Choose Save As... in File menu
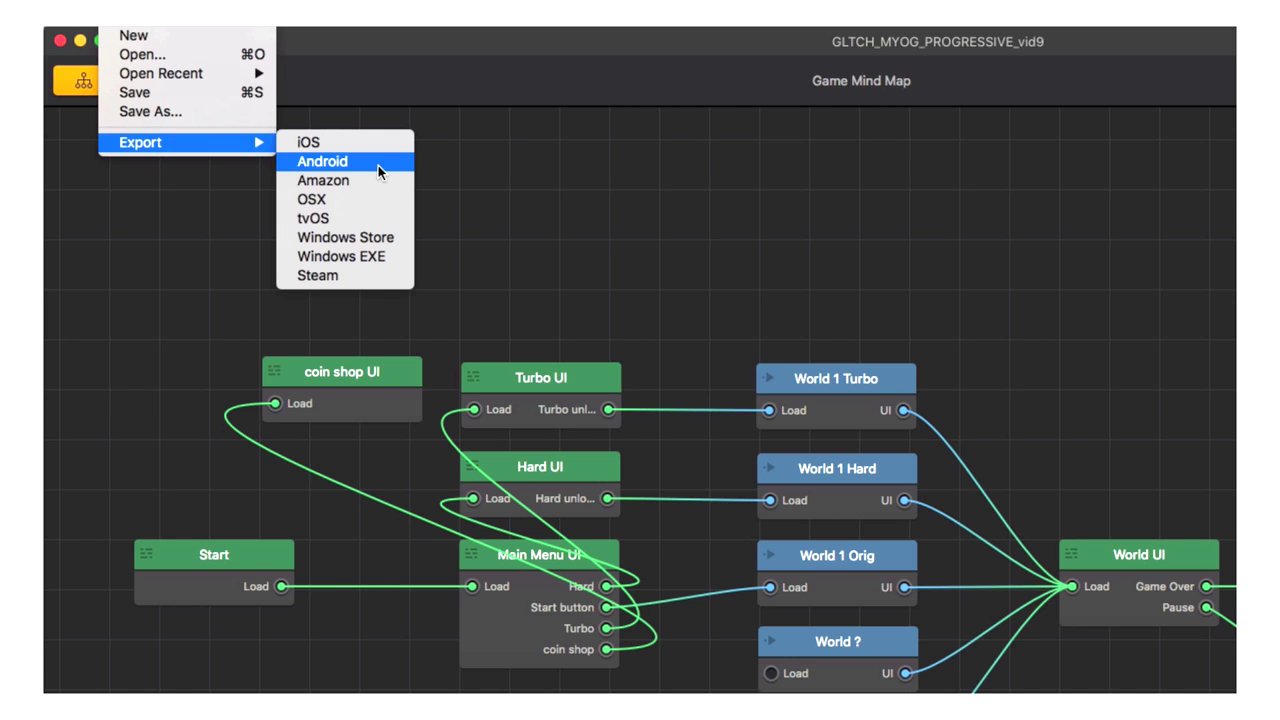The width and height of the screenshot is (1280, 720). click(x=150, y=111)
